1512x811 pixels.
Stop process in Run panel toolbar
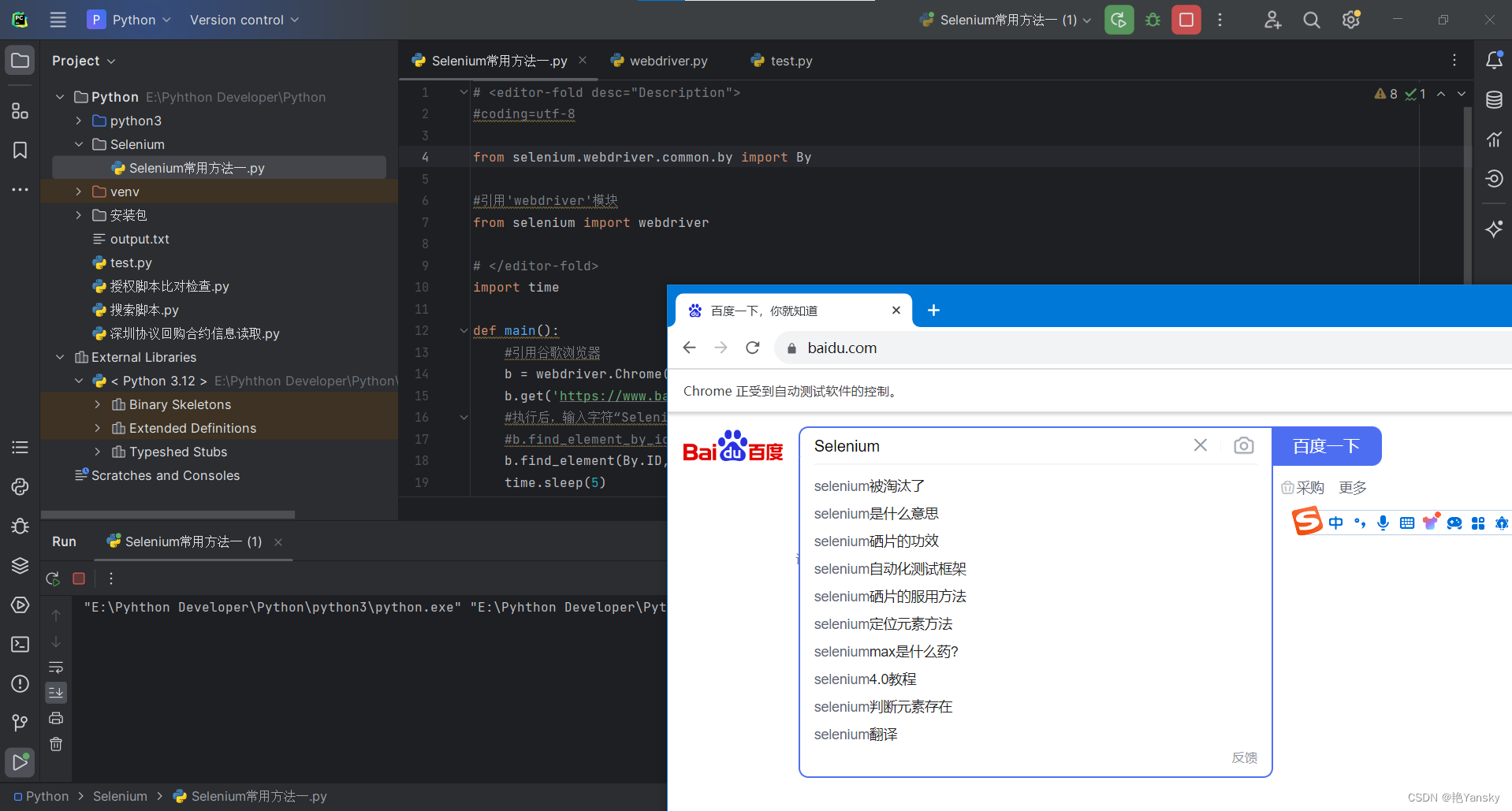(x=79, y=578)
